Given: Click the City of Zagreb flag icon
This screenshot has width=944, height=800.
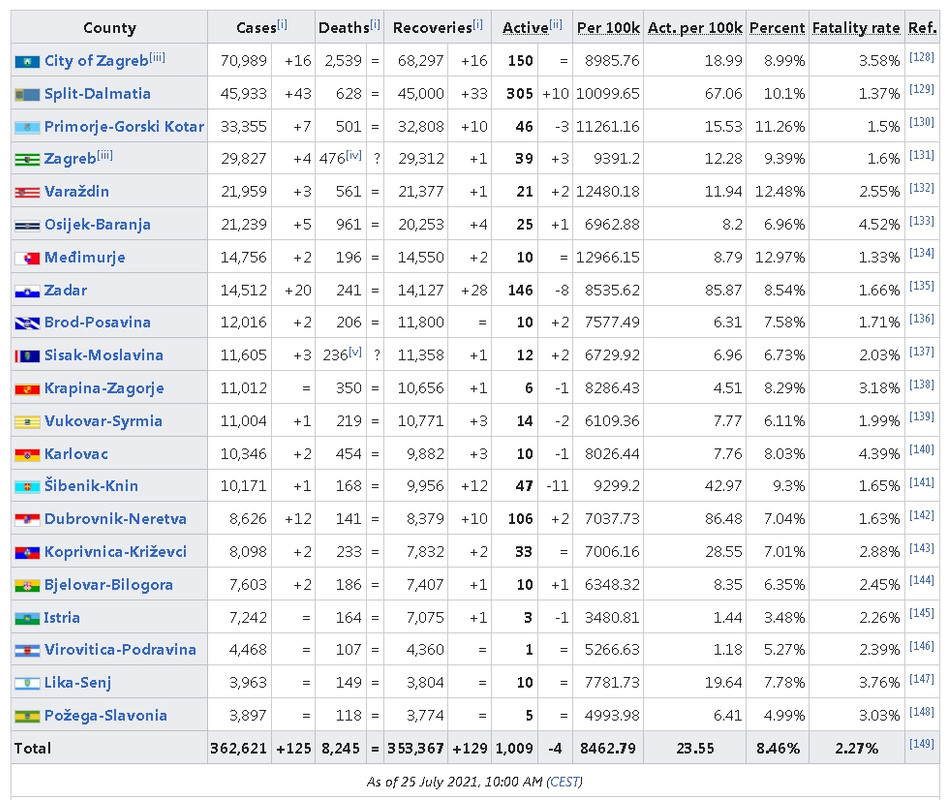Looking at the screenshot, I should click(x=27, y=61).
